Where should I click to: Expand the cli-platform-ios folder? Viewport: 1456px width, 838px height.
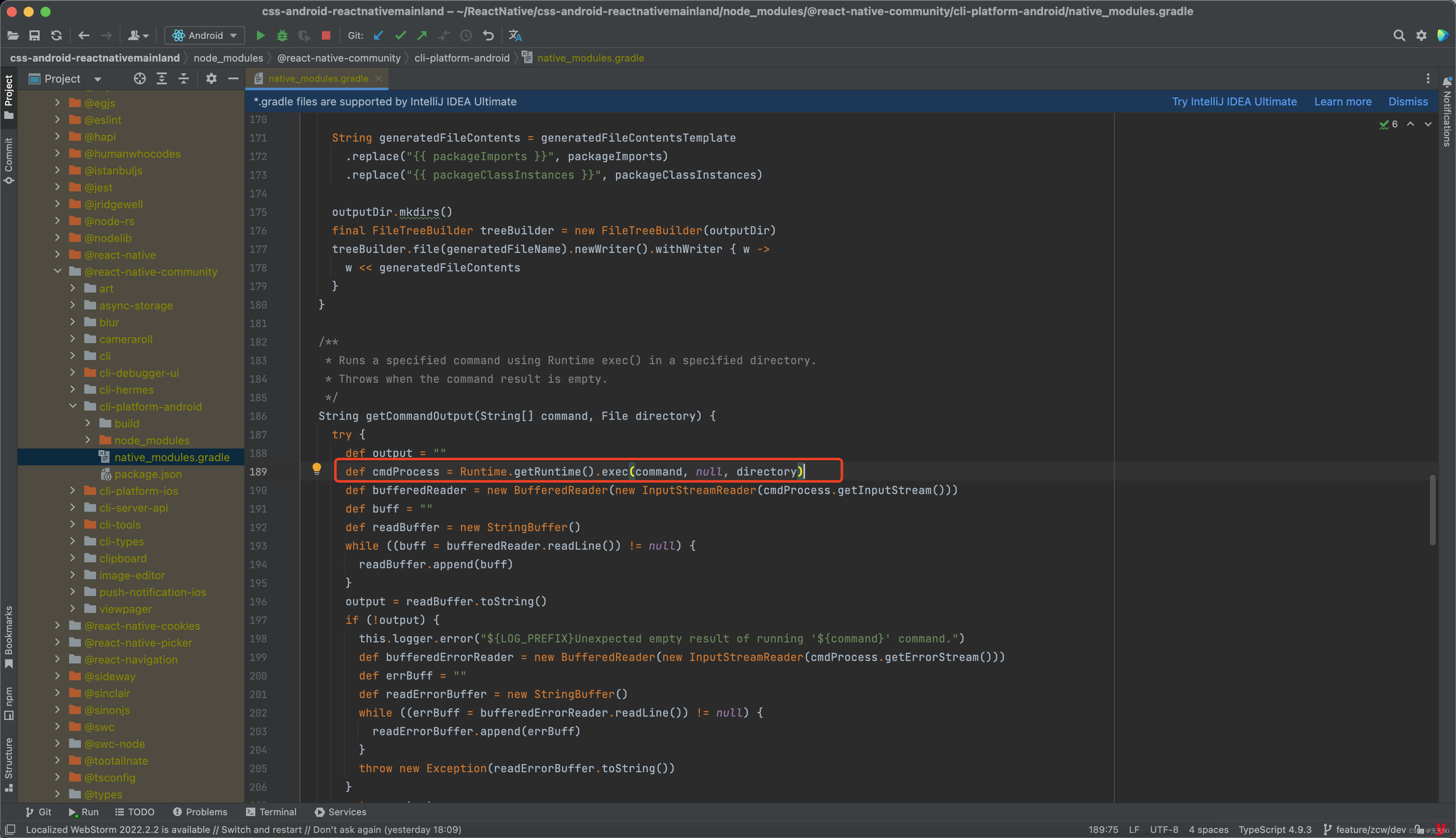pyautogui.click(x=73, y=491)
